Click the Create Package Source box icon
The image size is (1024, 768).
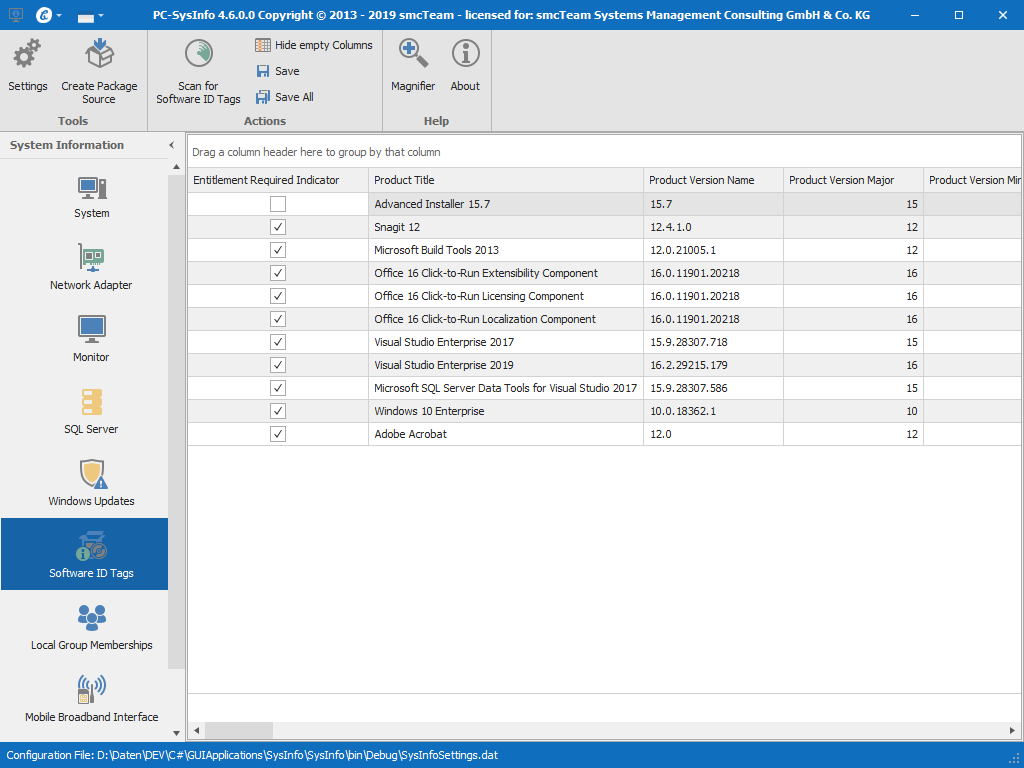pyautogui.click(x=99, y=54)
